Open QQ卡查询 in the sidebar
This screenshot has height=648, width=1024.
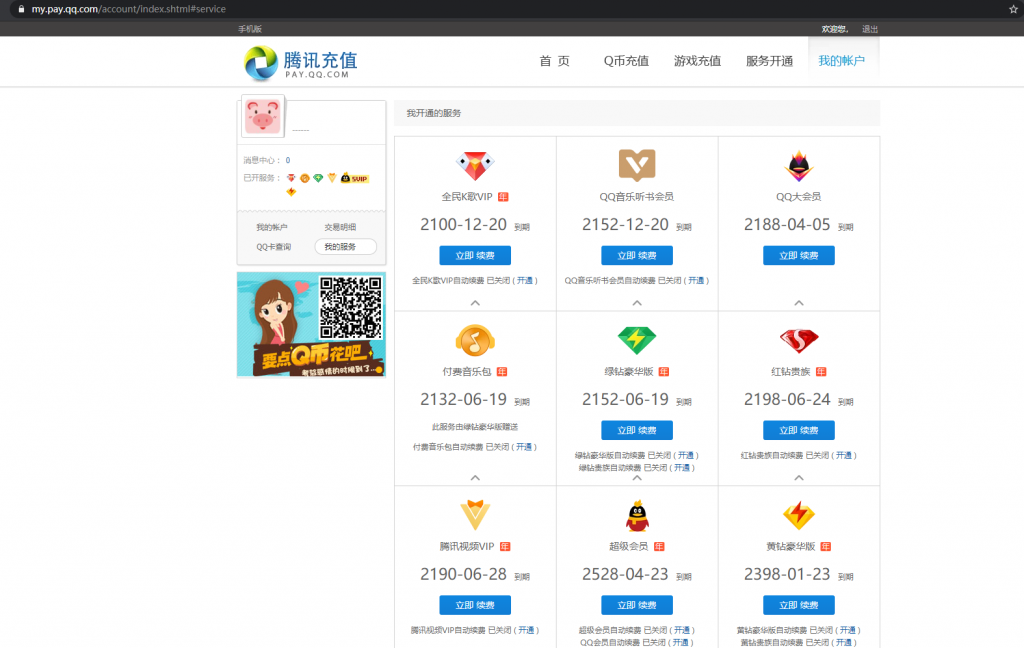274,247
